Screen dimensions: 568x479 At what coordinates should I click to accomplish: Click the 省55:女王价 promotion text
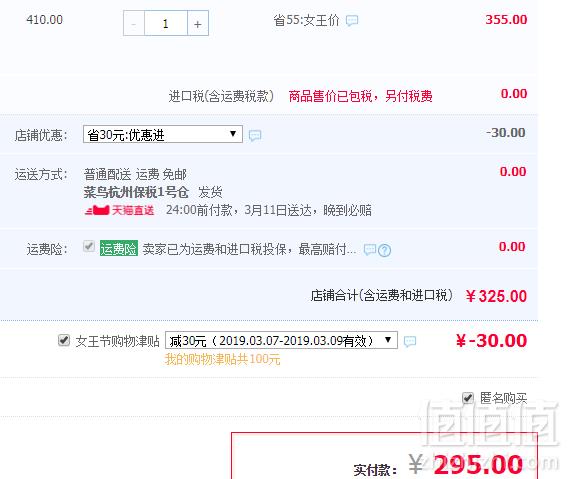[306, 20]
